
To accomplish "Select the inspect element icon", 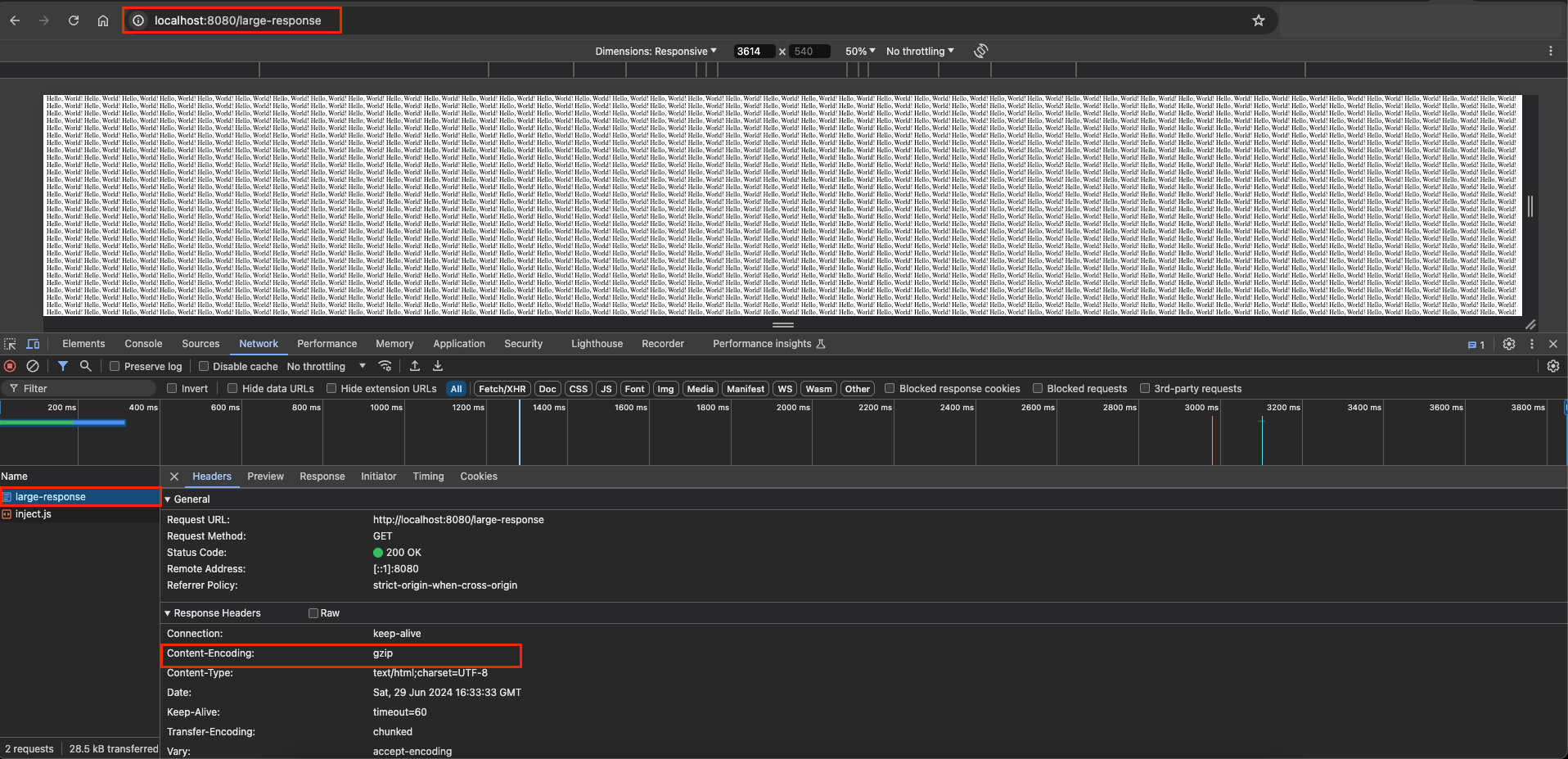I will point(10,343).
